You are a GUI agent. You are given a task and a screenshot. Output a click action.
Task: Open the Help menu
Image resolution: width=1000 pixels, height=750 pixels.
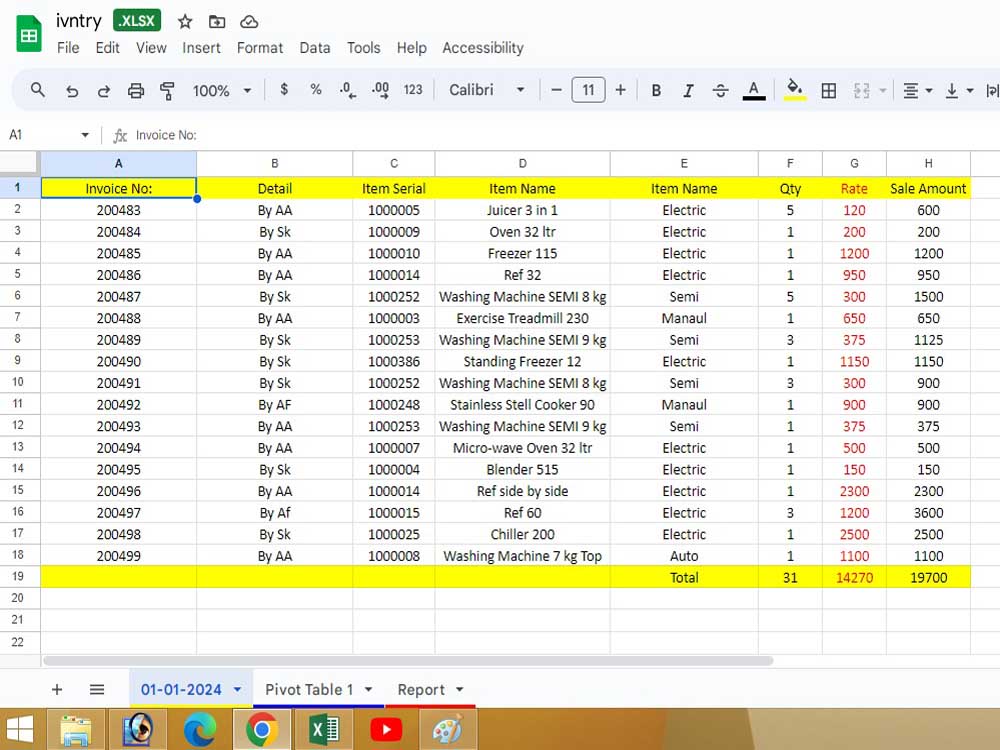pyautogui.click(x=411, y=48)
